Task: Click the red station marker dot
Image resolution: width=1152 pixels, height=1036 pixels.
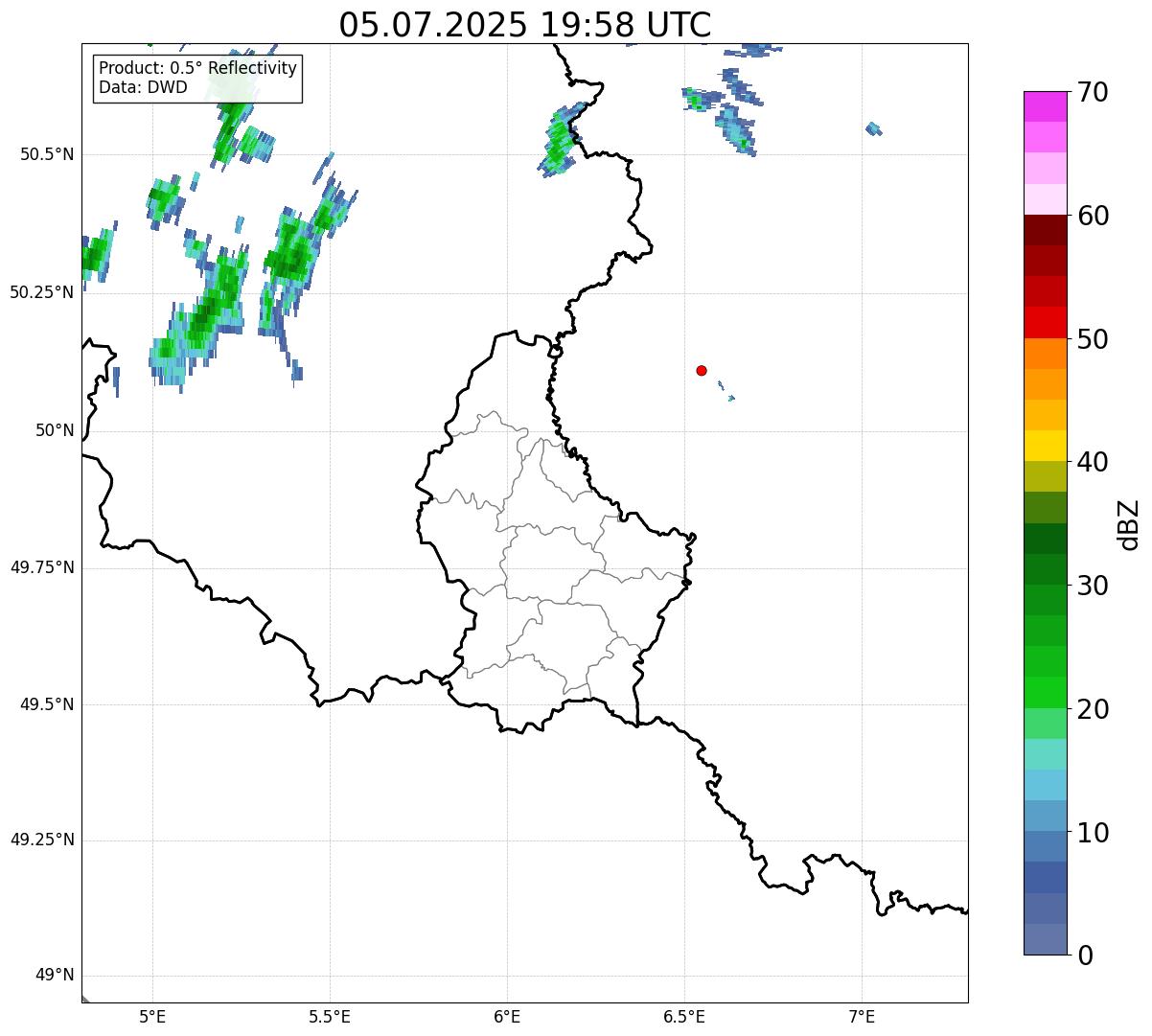Action: click(x=702, y=370)
